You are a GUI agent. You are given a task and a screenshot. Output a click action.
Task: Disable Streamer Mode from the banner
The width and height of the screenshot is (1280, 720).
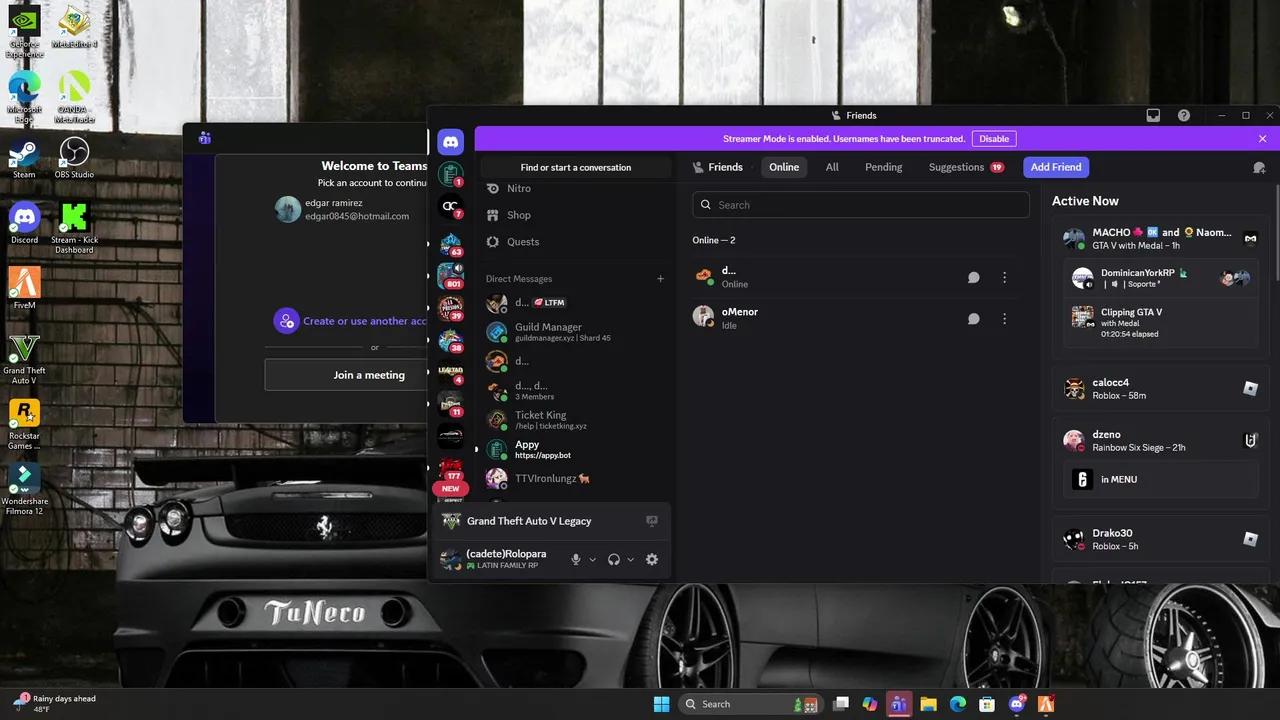(x=994, y=139)
